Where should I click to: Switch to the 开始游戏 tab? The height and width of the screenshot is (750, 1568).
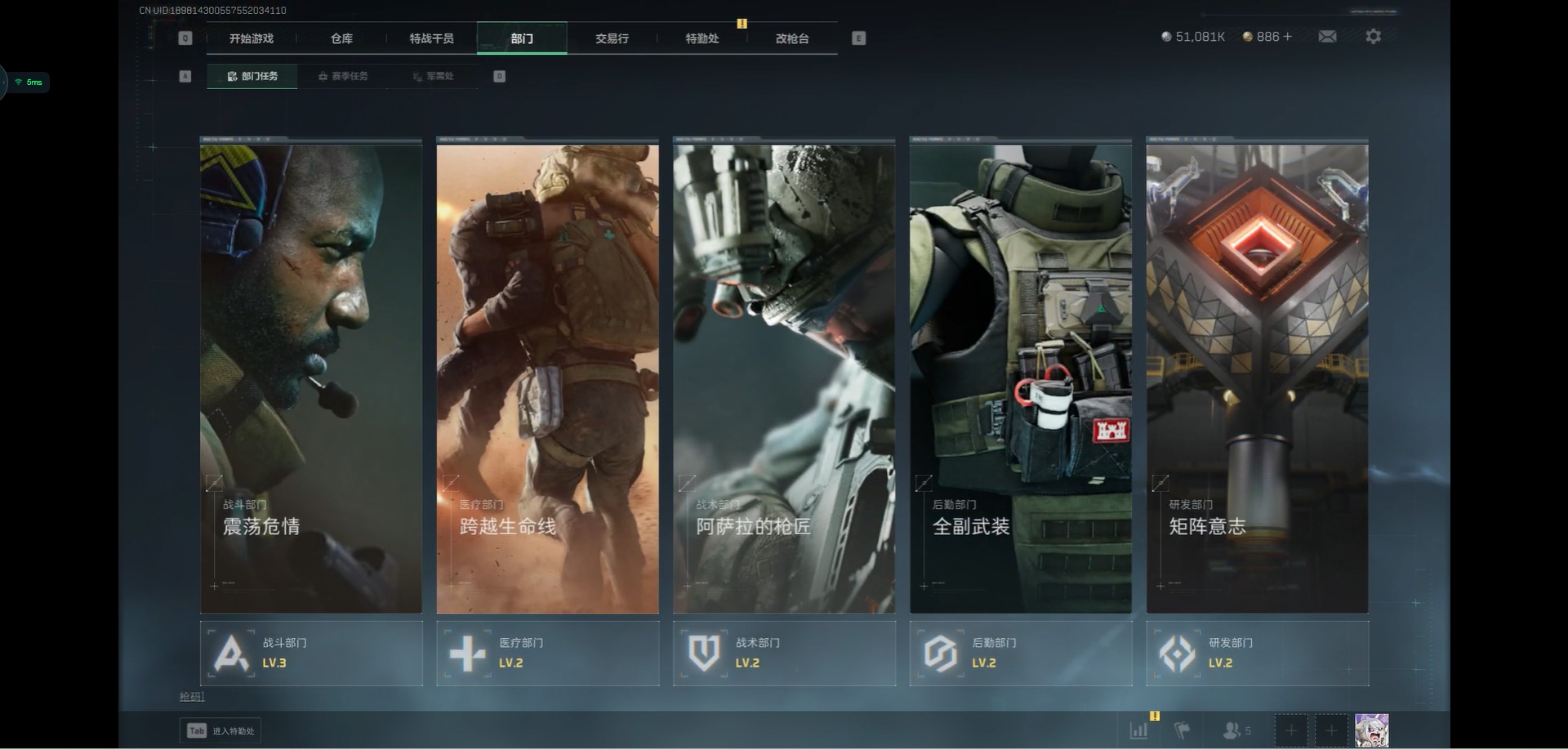(252, 38)
